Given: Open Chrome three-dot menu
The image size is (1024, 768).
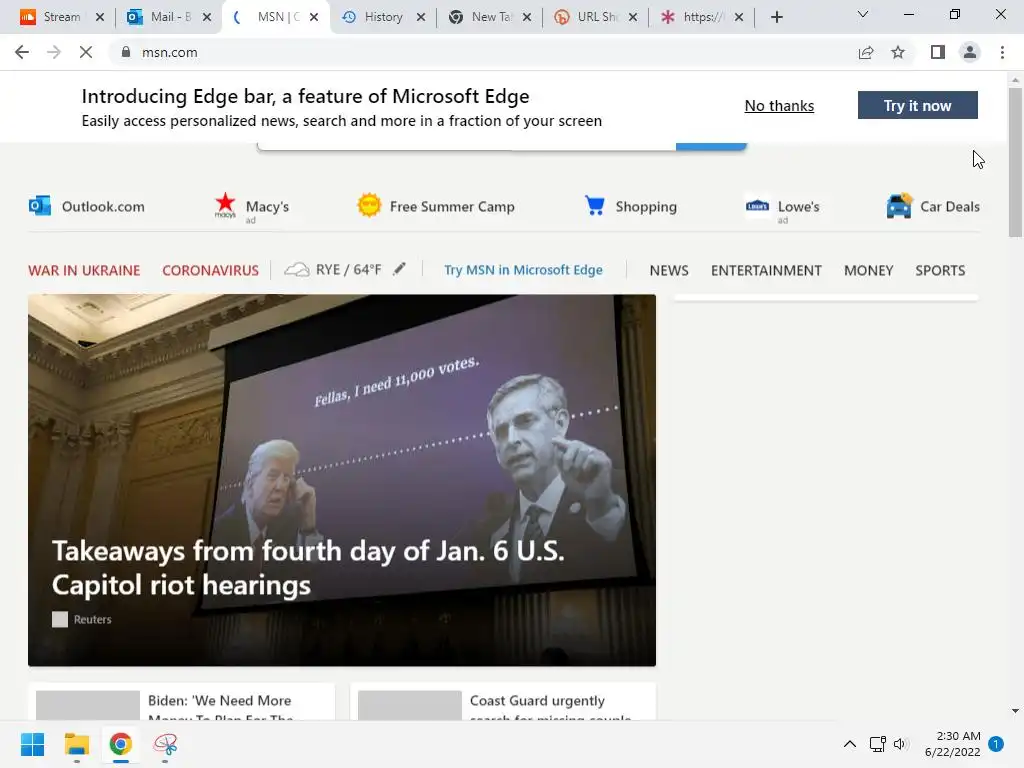Looking at the screenshot, I should pos(1002,52).
